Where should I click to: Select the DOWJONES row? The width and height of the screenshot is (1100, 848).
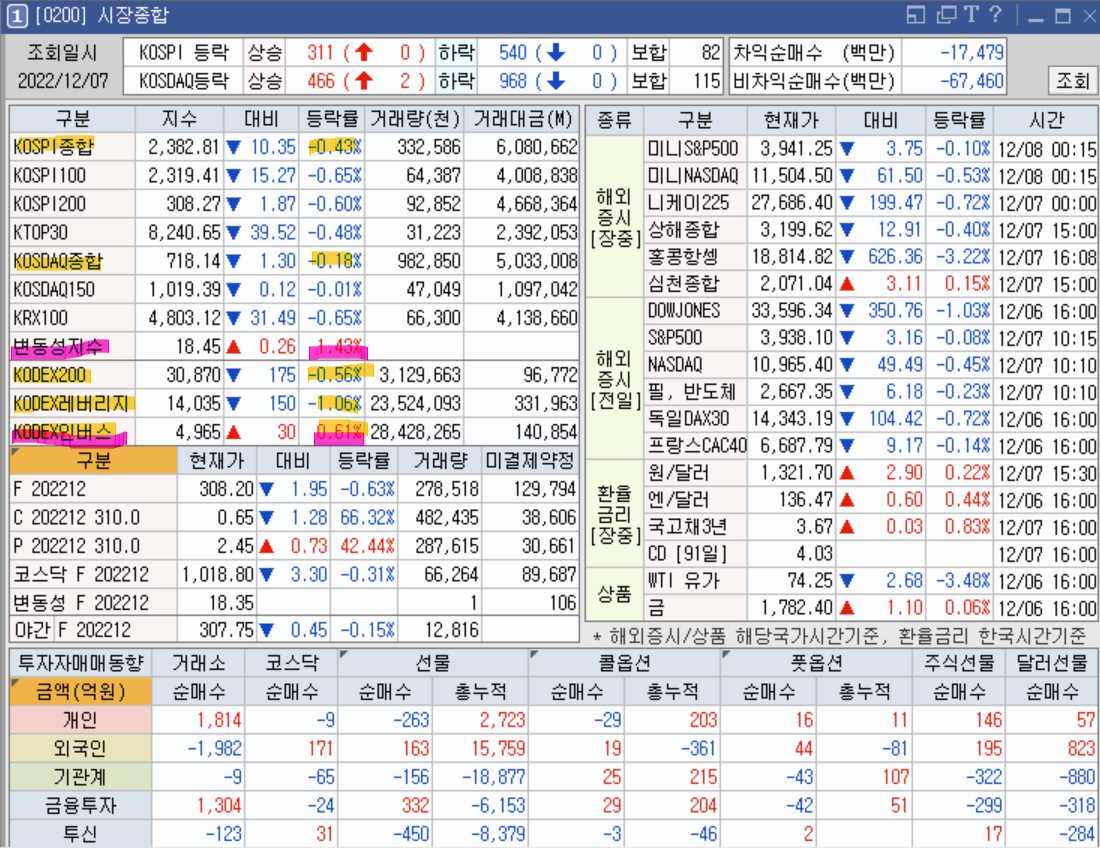pos(871,311)
